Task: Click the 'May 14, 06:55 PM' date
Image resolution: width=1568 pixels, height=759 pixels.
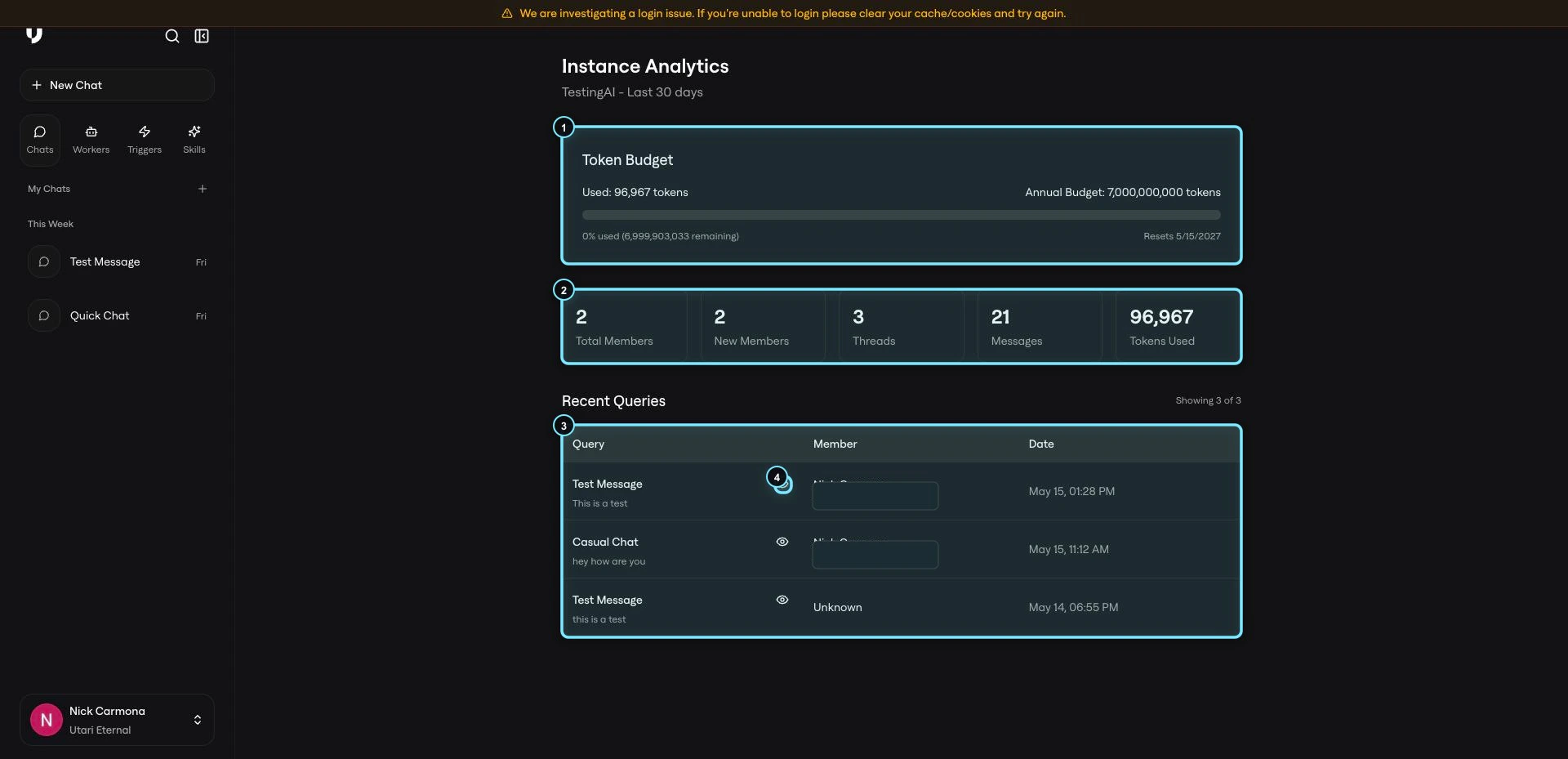Action: point(1073,608)
